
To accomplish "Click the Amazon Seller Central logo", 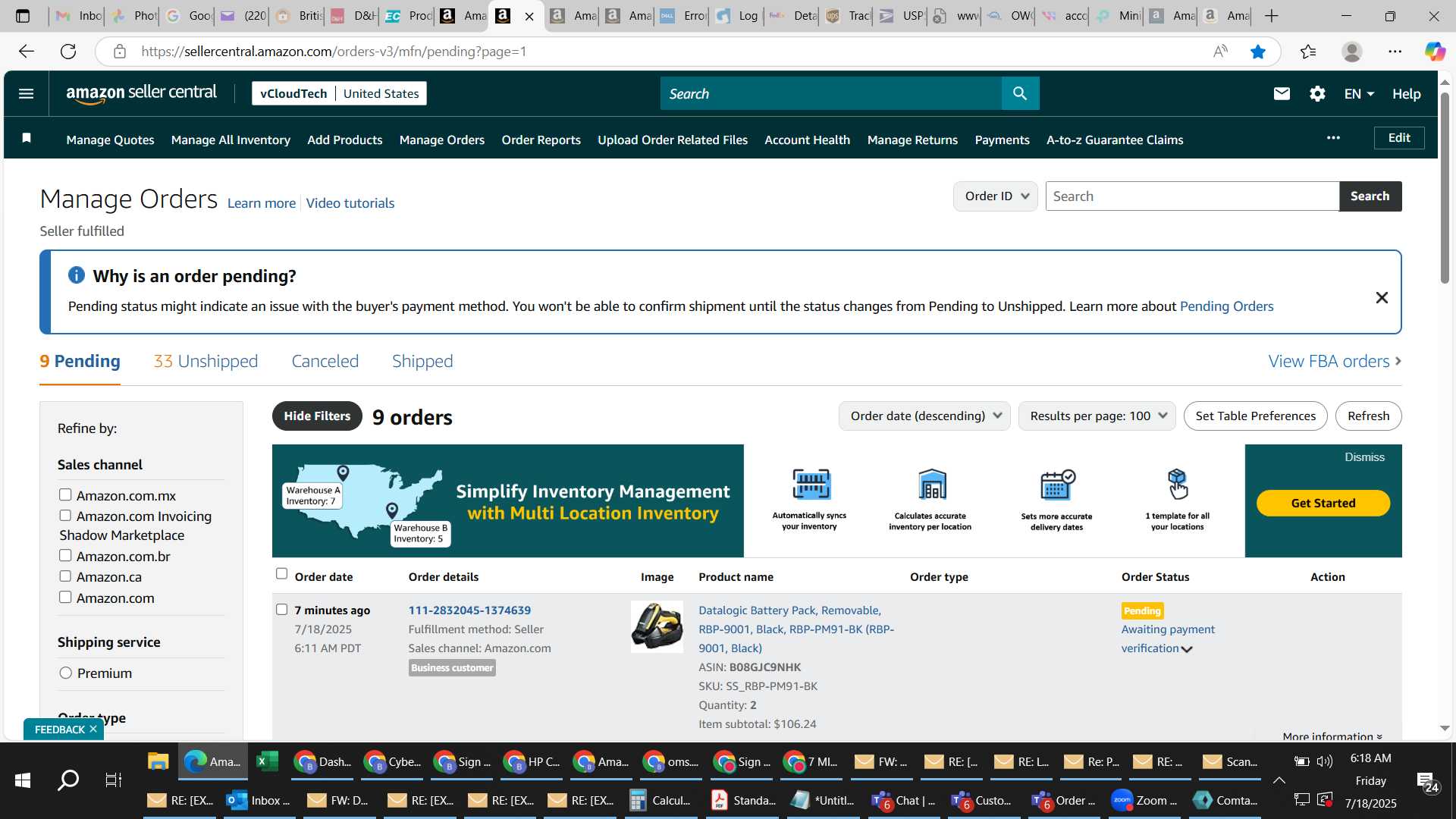I will tap(142, 93).
